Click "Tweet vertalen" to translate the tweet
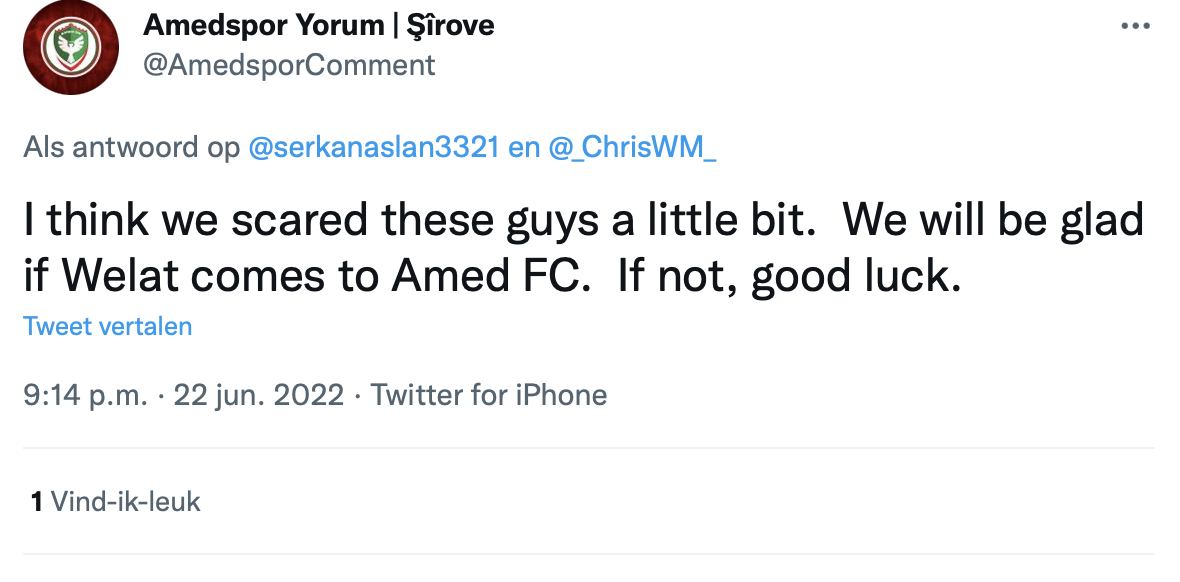1180x582 pixels. (x=108, y=326)
